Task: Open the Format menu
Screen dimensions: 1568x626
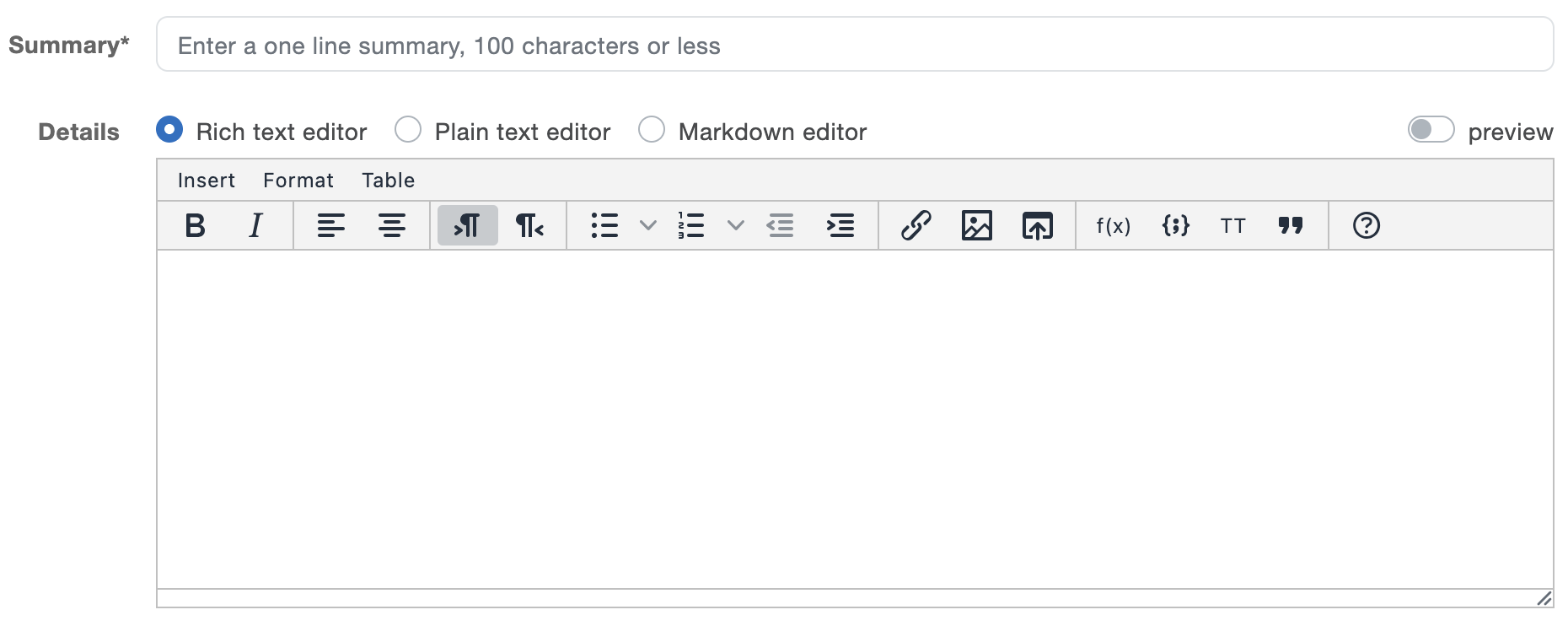Action: pyautogui.click(x=298, y=180)
